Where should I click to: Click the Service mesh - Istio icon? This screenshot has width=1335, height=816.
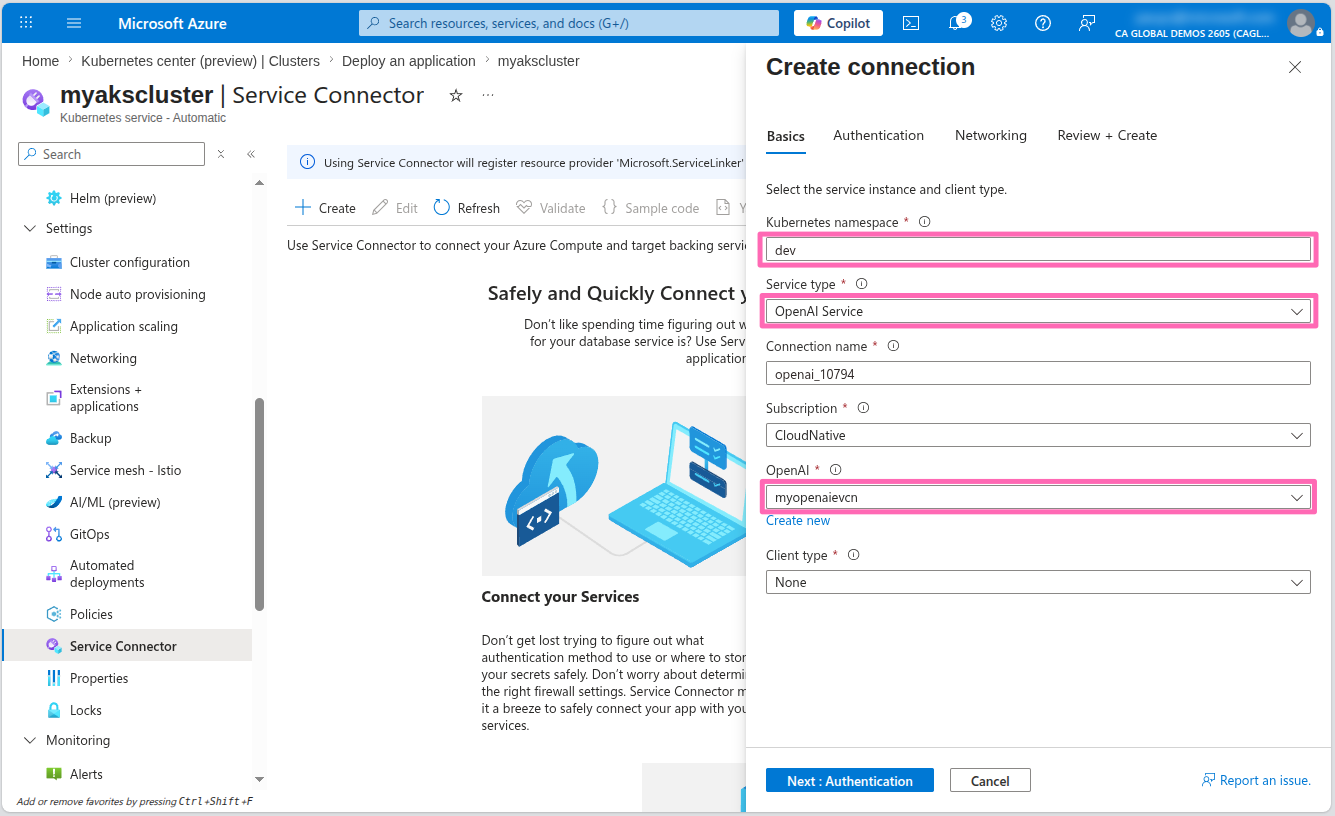pos(54,470)
